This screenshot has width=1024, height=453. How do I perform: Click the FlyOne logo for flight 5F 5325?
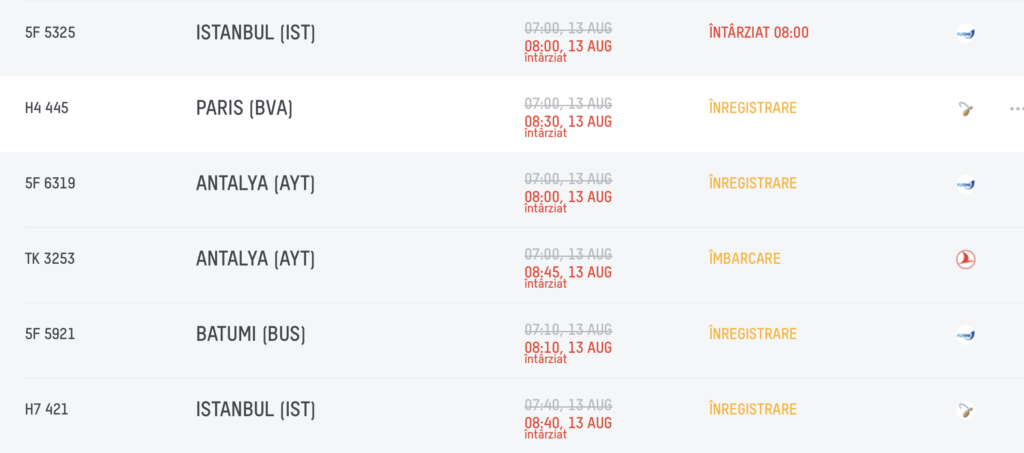point(965,33)
